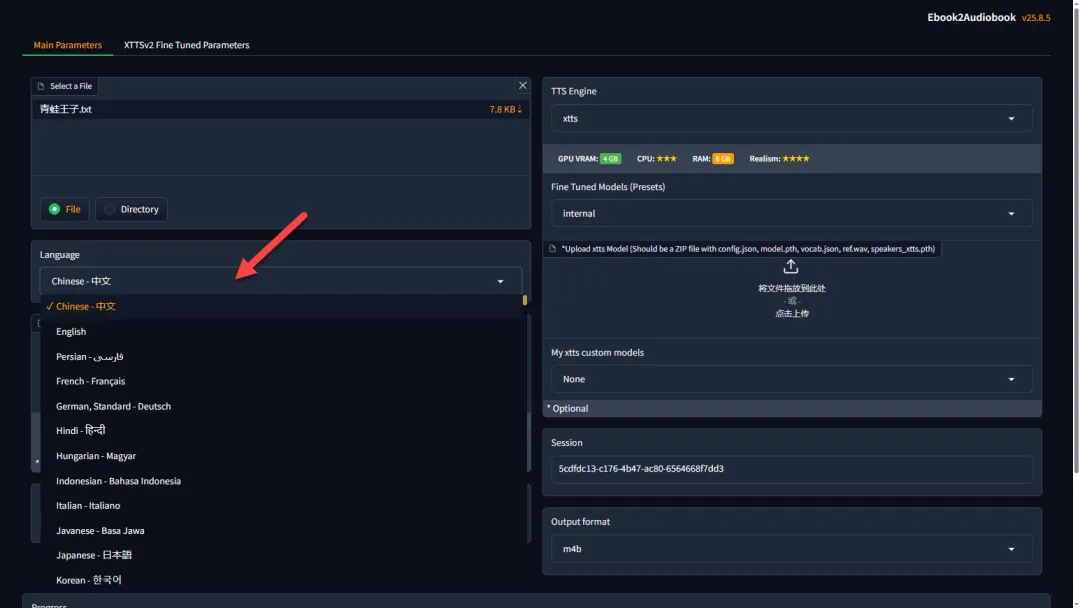Open Output format m4b dropdown

tap(791, 549)
